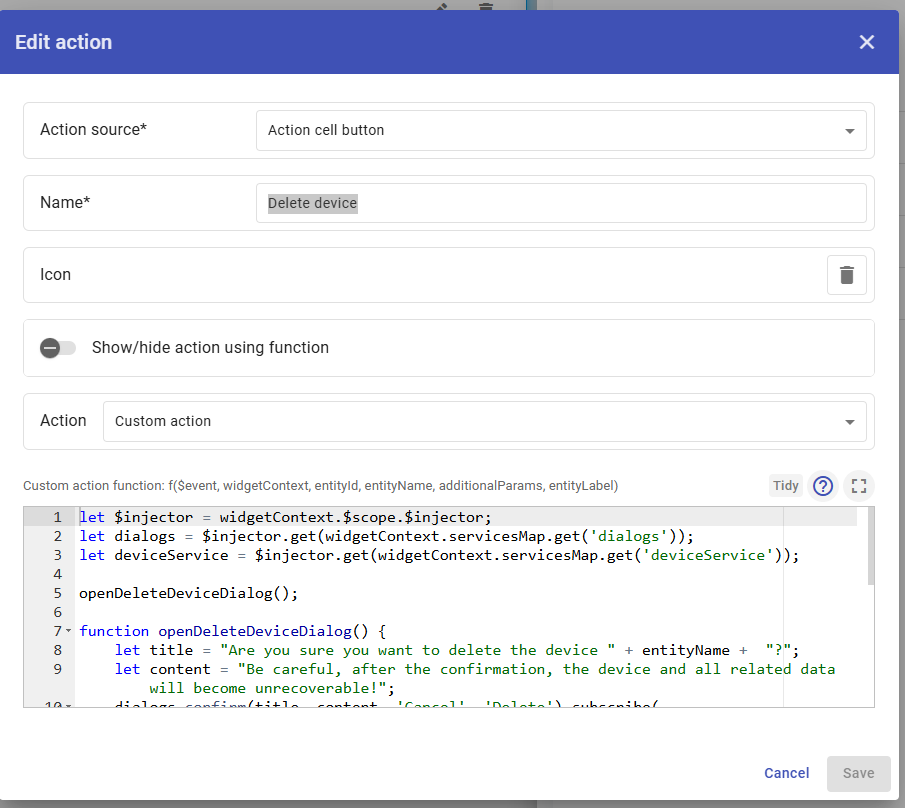Expand code editor to fullscreen
905x808 pixels.
click(x=858, y=486)
